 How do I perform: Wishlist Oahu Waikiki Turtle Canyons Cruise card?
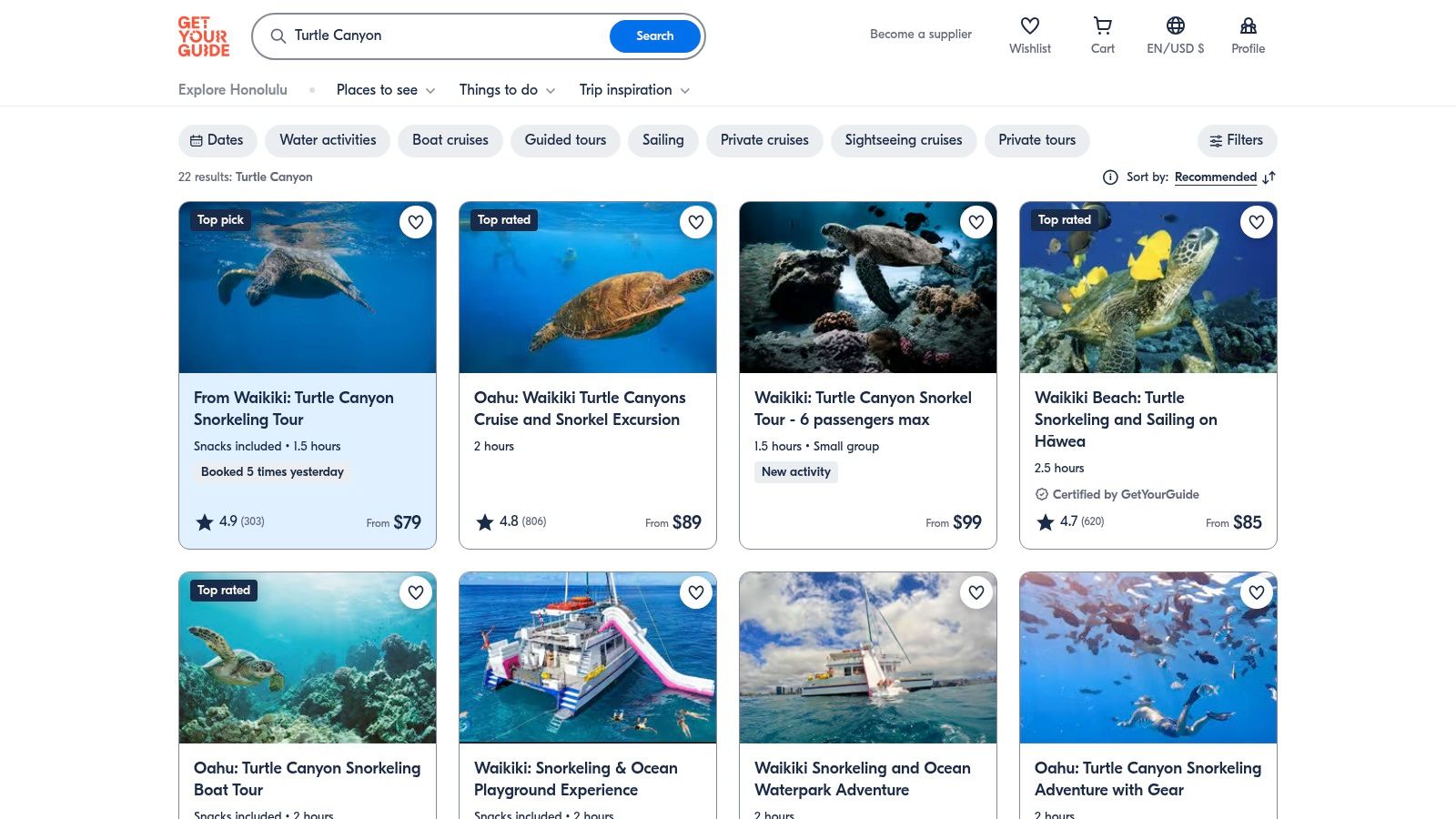coord(696,222)
